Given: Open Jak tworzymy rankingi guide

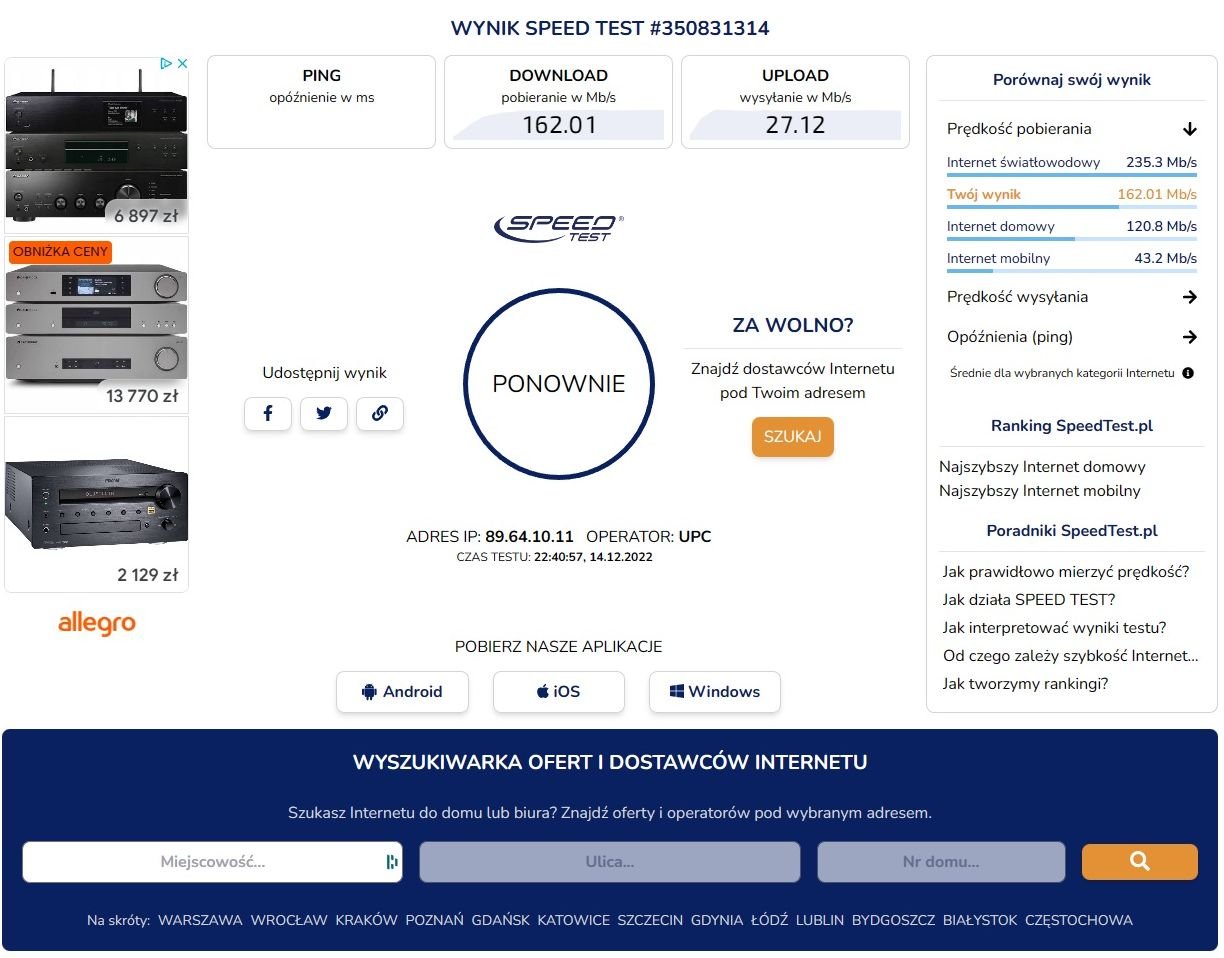Looking at the screenshot, I should click(x=1026, y=684).
